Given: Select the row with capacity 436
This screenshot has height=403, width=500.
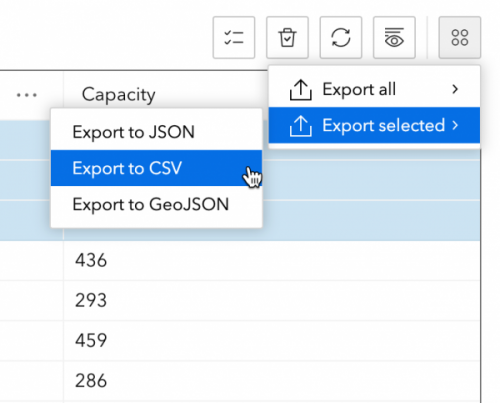Looking at the screenshot, I should pos(240,260).
